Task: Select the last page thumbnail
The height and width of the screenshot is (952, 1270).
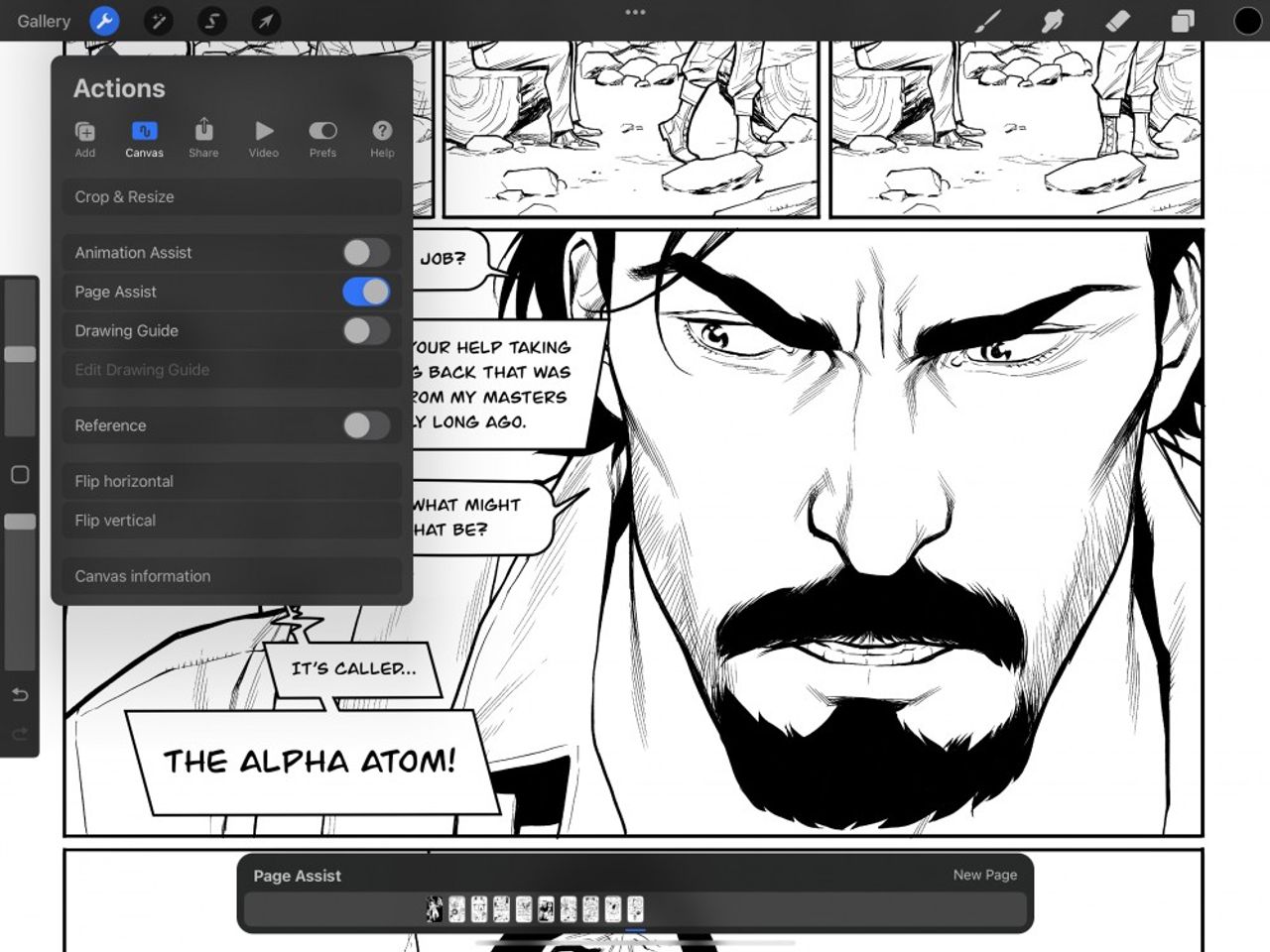Action: (x=636, y=909)
